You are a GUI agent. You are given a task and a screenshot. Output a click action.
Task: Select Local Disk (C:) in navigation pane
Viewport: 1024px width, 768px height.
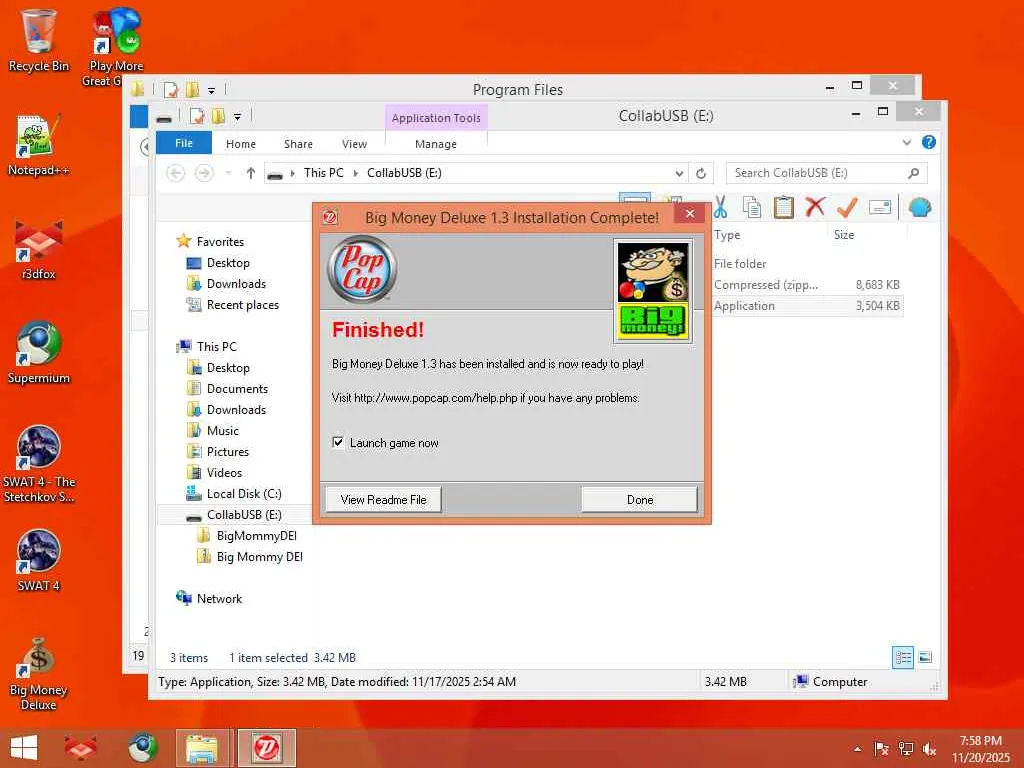(x=244, y=494)
